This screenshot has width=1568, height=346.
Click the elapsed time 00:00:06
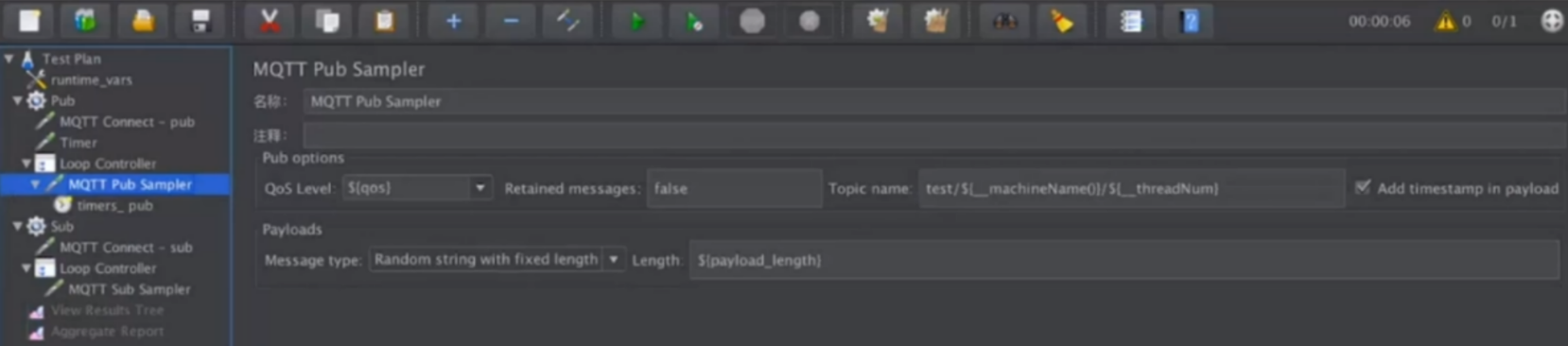[x=1379, y=21]
